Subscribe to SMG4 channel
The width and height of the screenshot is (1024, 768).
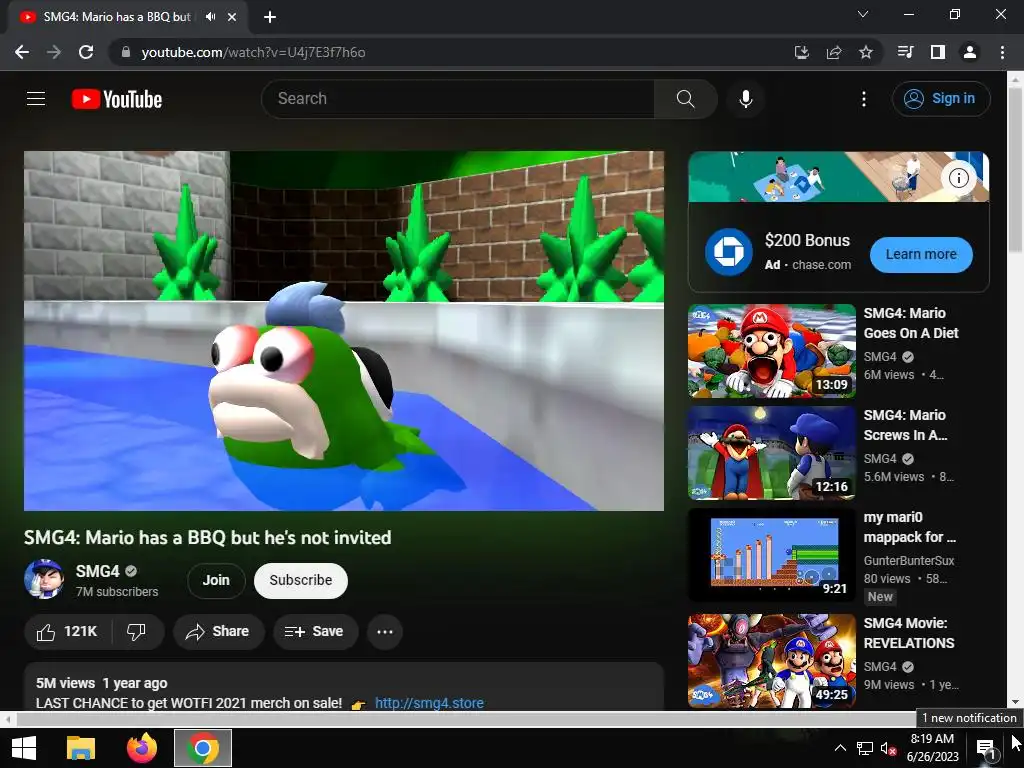tap(300, 580)
